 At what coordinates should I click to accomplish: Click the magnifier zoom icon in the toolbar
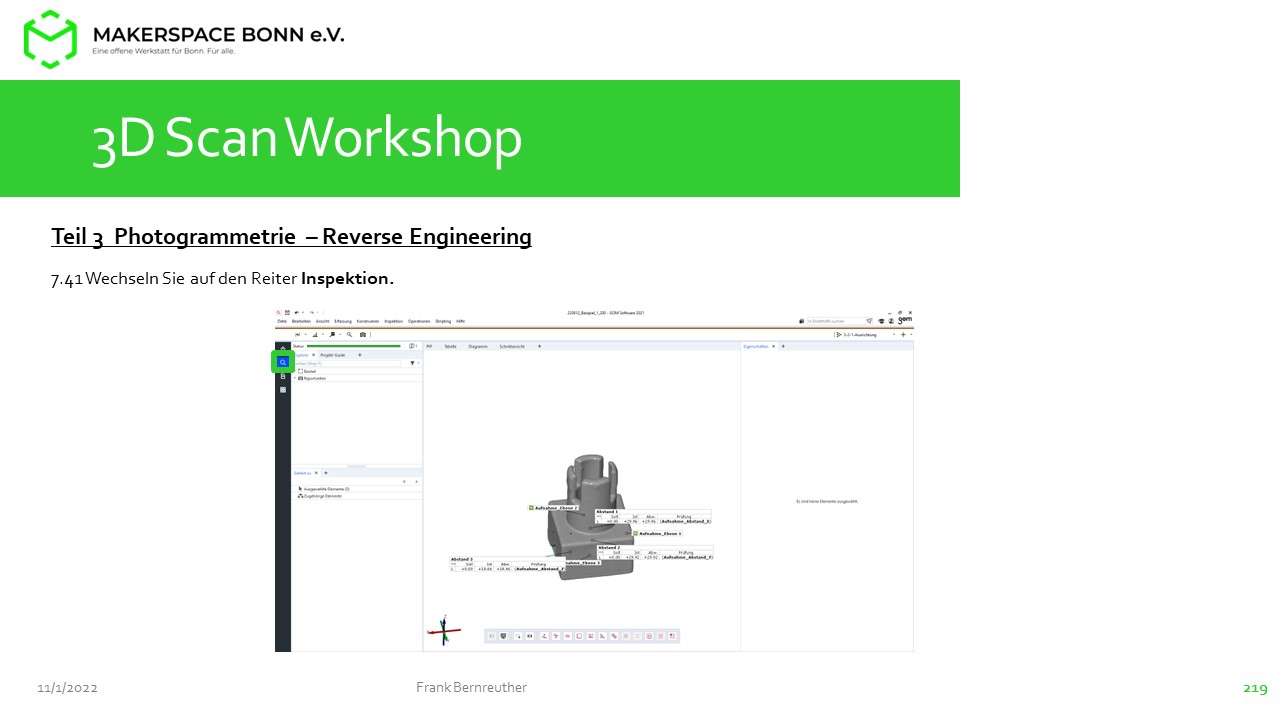pos(349,335)
